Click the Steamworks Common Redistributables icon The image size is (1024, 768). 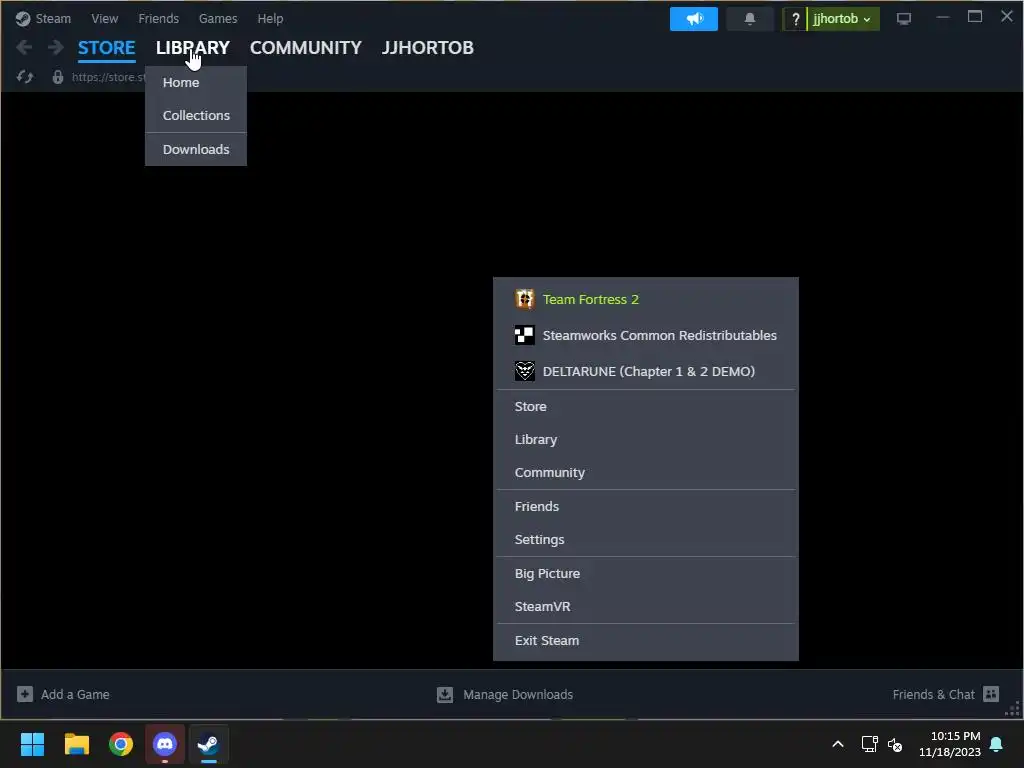(x=524, y=335)
